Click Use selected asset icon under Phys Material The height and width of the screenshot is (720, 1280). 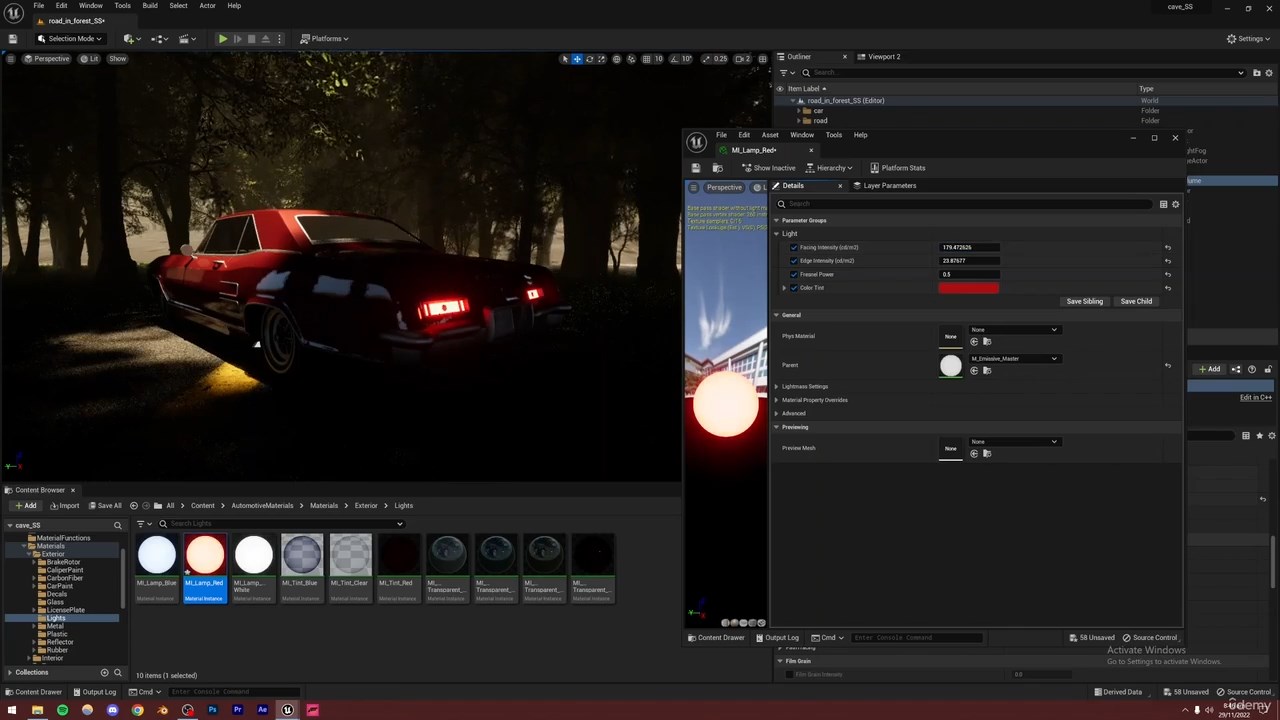974,342
